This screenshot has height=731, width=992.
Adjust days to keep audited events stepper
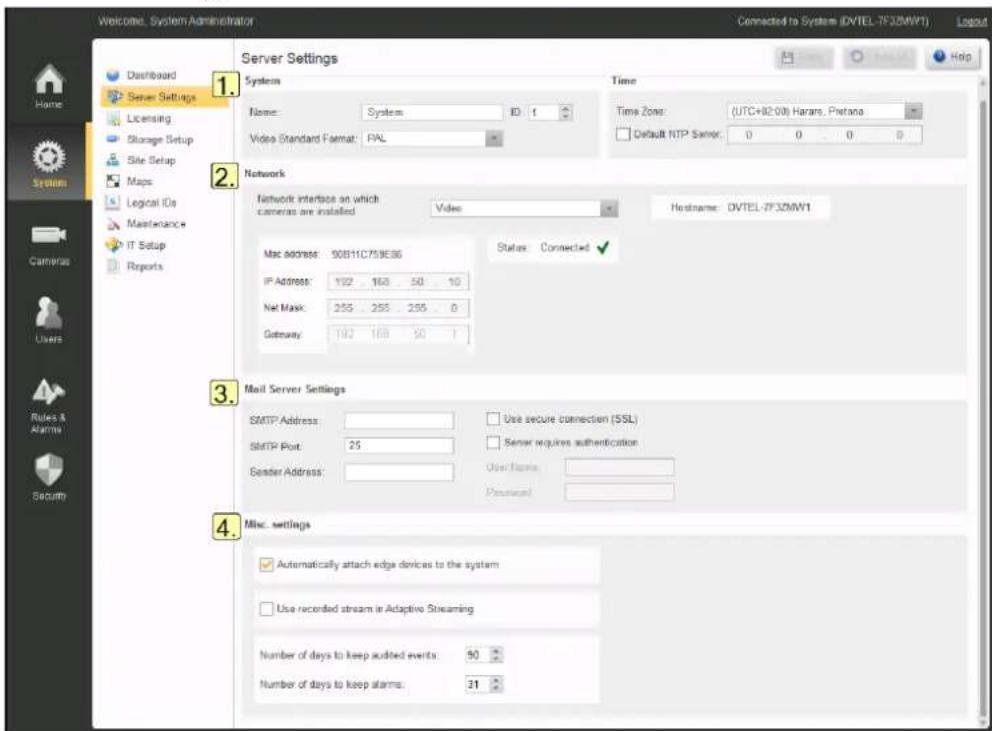[497, 655]
